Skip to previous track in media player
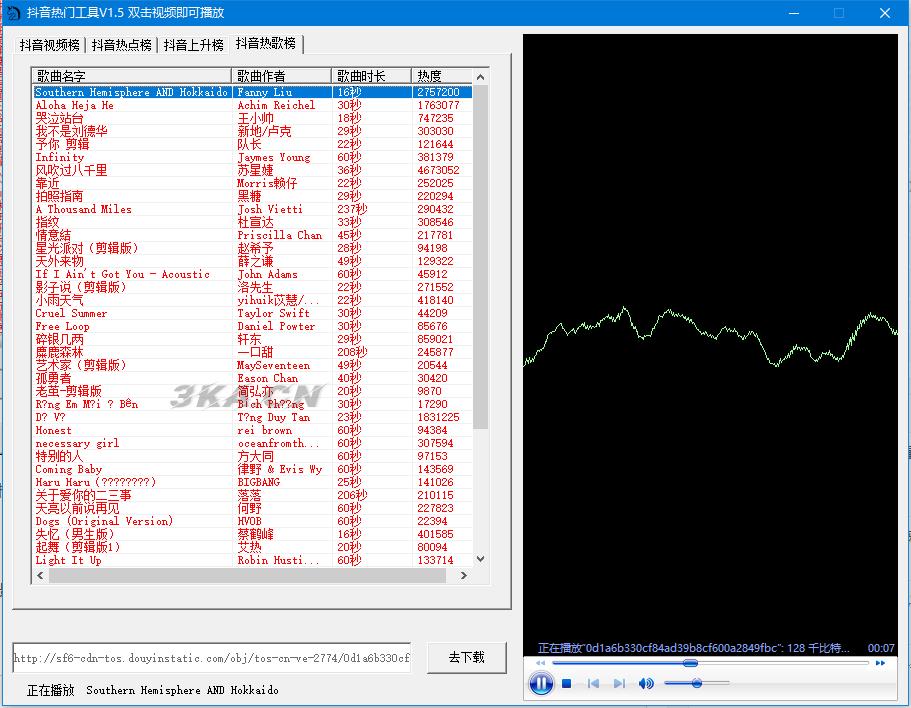Viewport: 911px width, 708px height. point(593,684)
